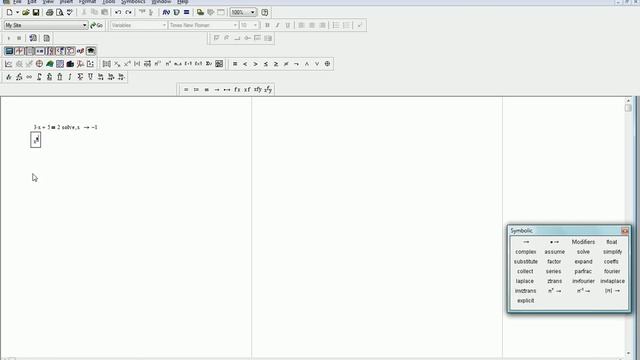Viewport: 640px width, 360px height.
Task: Toggle underline formatting
Action: coord(288,25)
